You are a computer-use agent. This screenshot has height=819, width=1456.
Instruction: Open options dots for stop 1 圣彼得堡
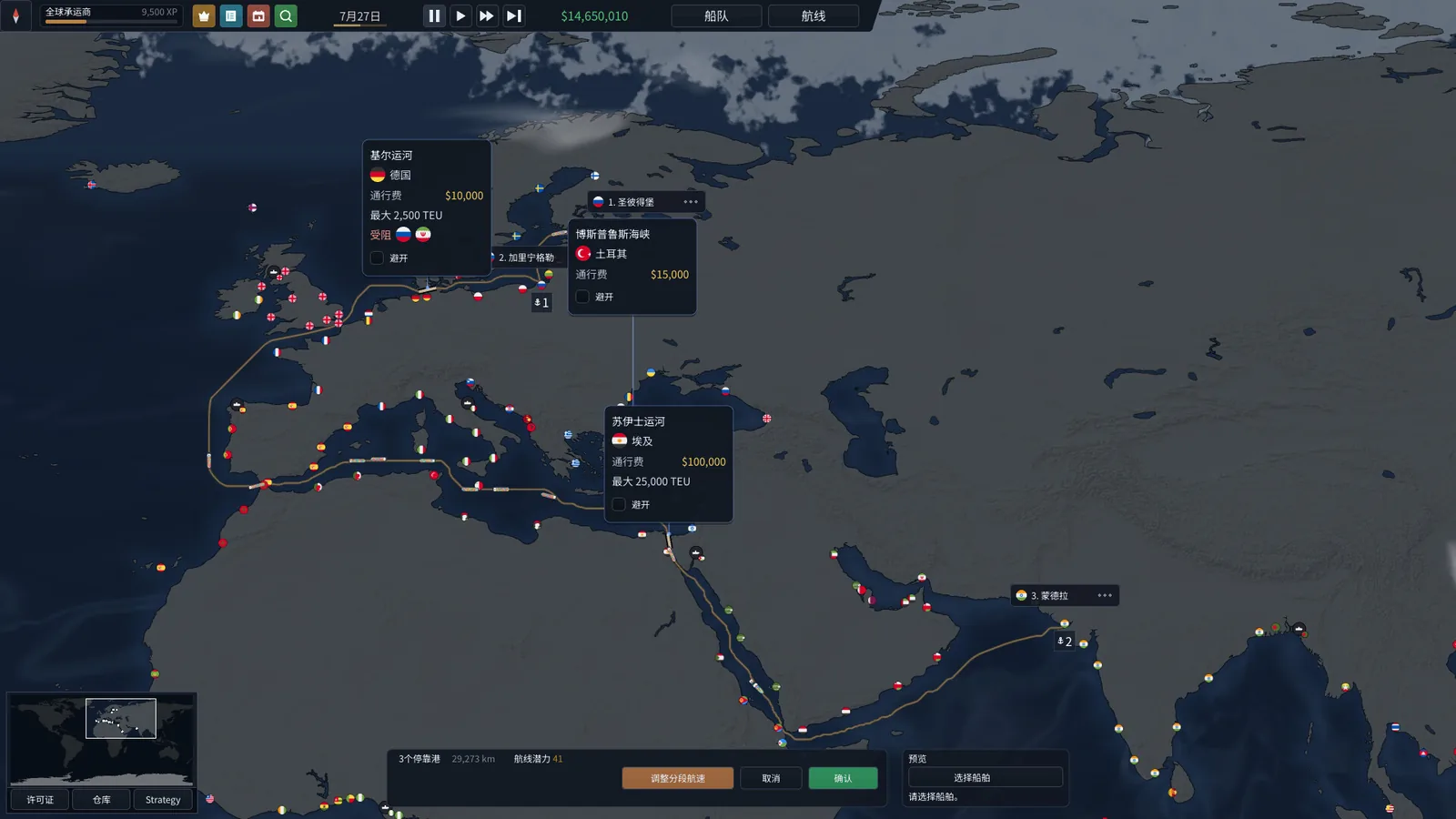[691, 202]
